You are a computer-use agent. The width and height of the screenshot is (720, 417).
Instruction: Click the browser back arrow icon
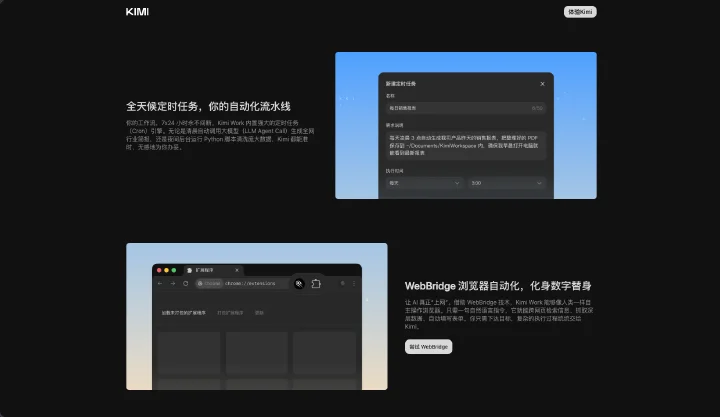160,283
